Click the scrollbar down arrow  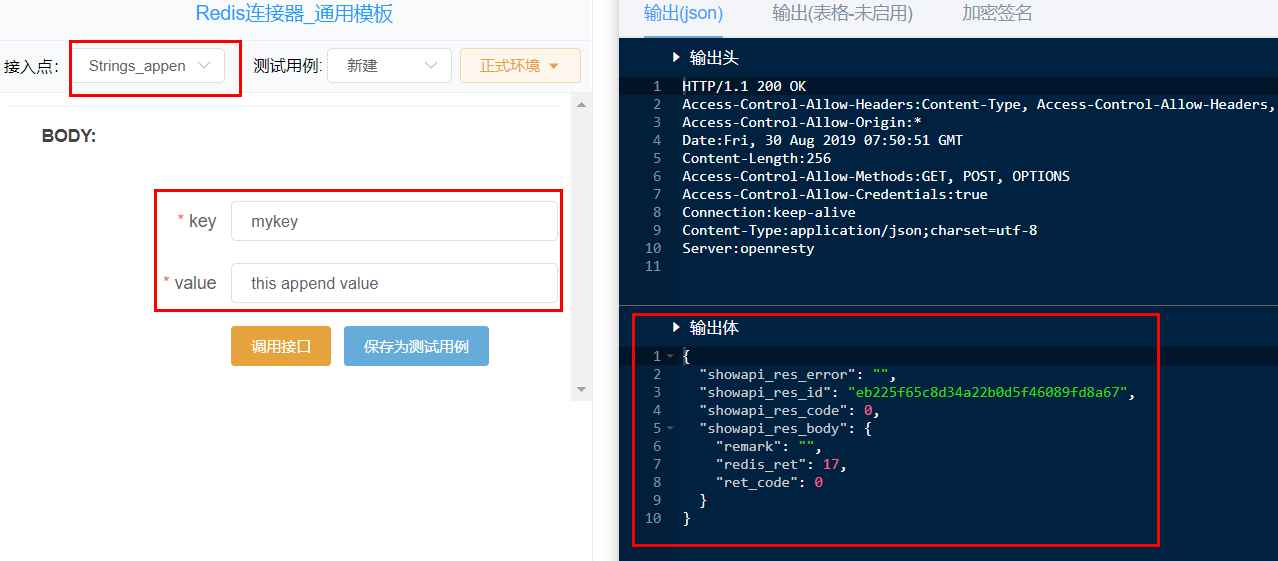click(582, 389)
